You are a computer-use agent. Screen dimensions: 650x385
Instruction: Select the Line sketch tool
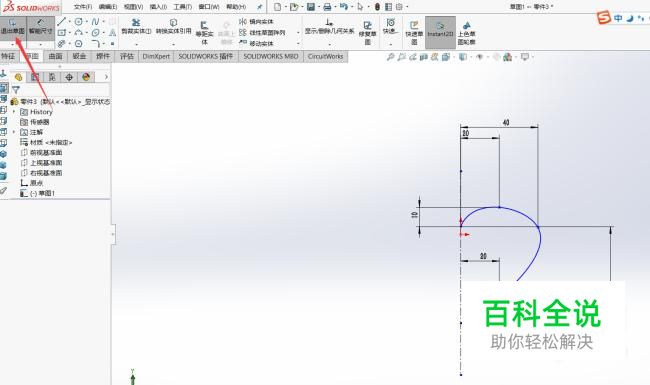pyautogui.click(x=62, y=21)
